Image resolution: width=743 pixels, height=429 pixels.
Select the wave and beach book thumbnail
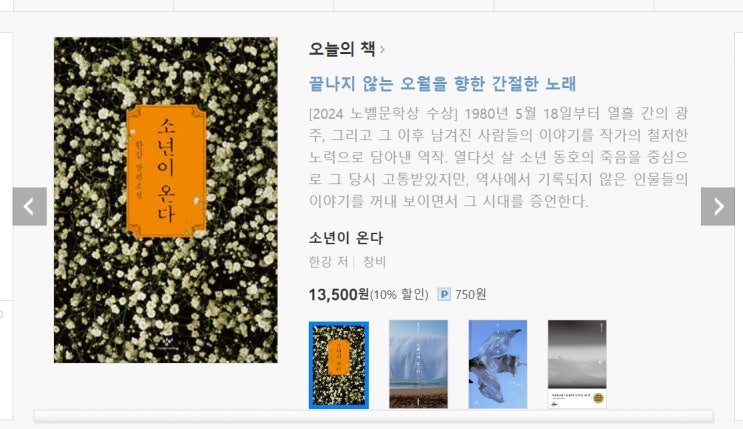click(x=418, y=364)
